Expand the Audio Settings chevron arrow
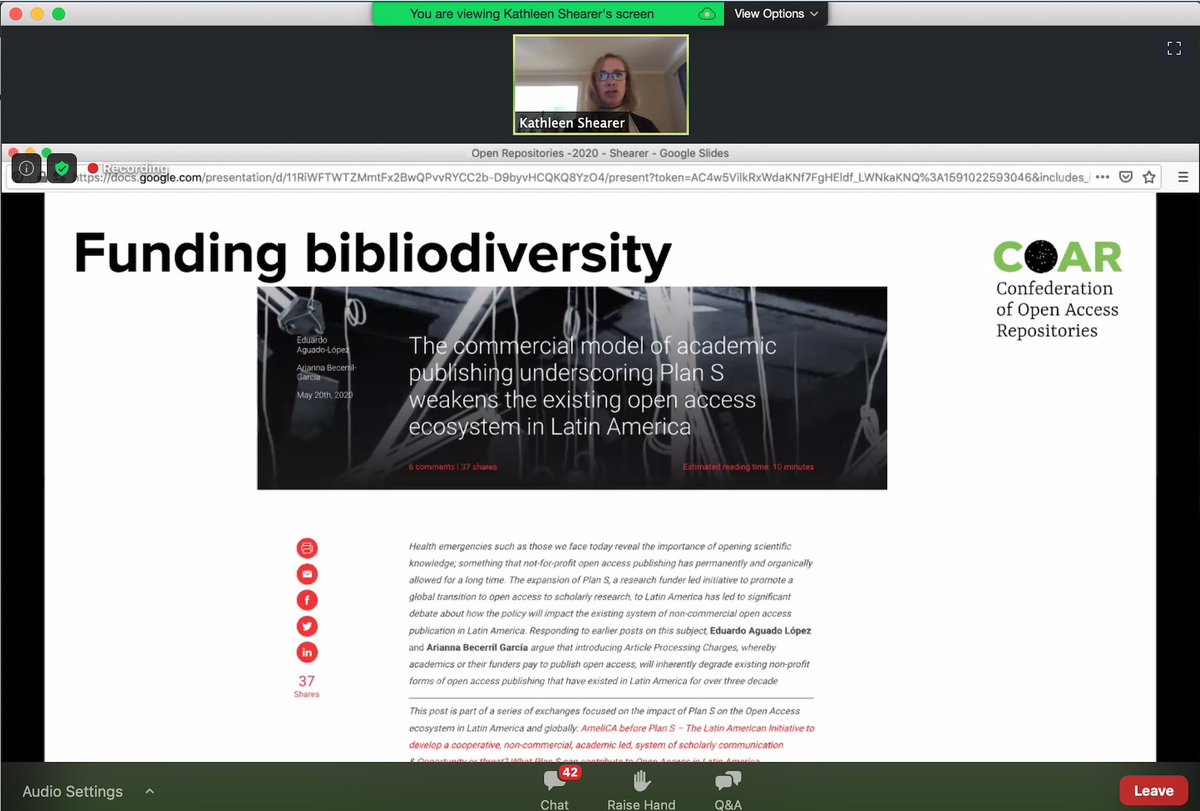The height and width of the screenshot is (811, 1200). (150, 791)
